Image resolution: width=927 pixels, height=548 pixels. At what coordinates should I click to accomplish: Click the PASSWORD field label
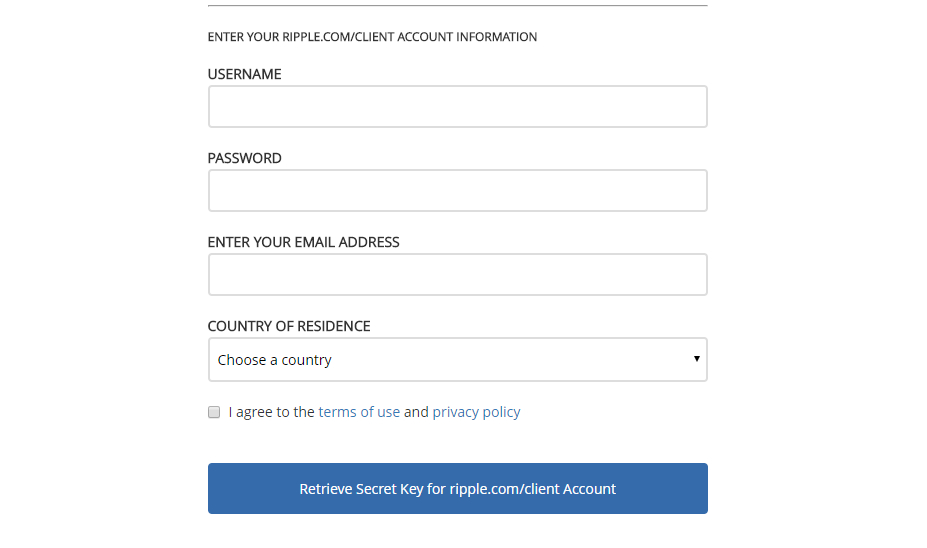tap(245, 158)
